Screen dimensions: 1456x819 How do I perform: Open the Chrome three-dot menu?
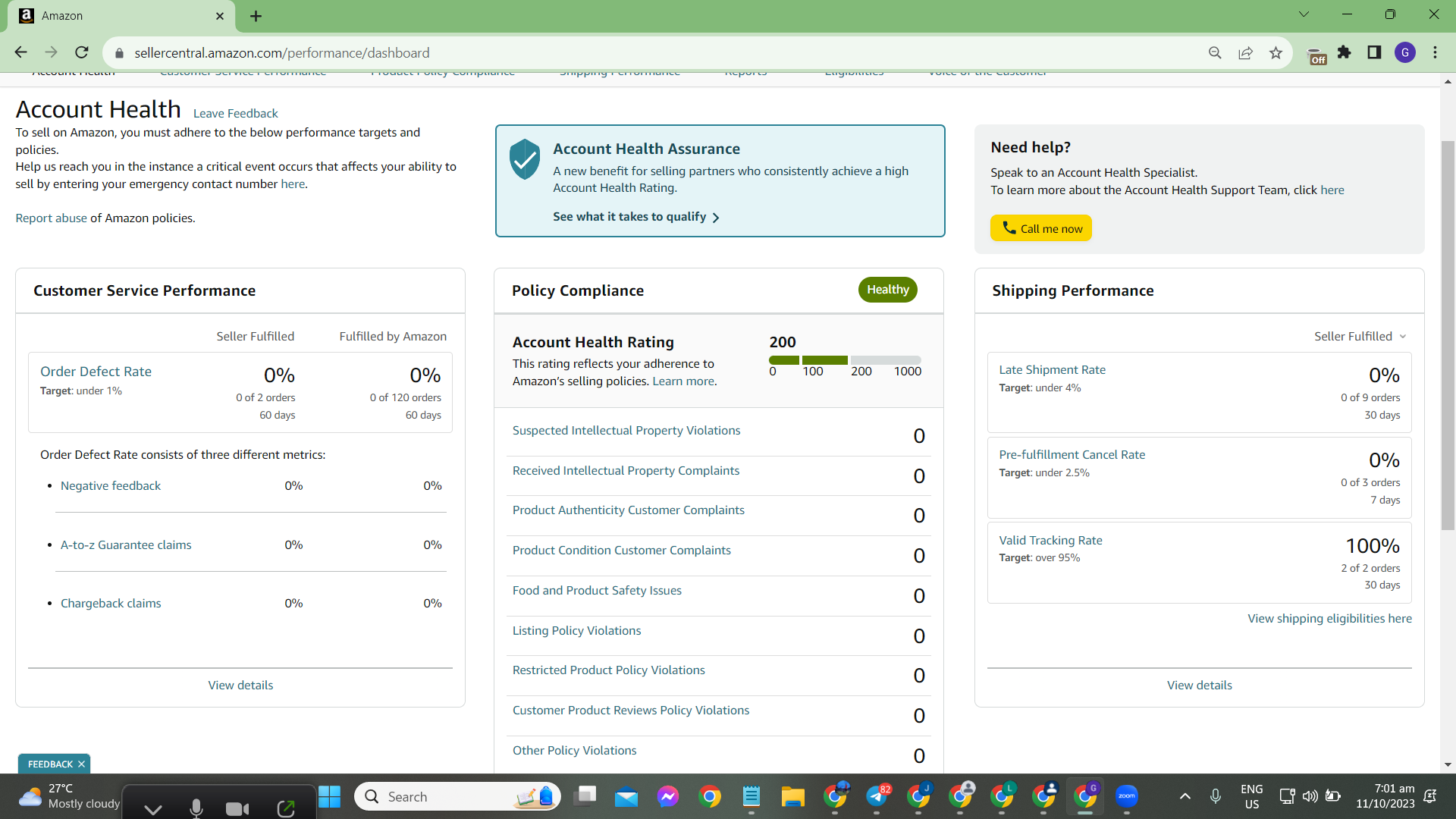coord(1435,52)
